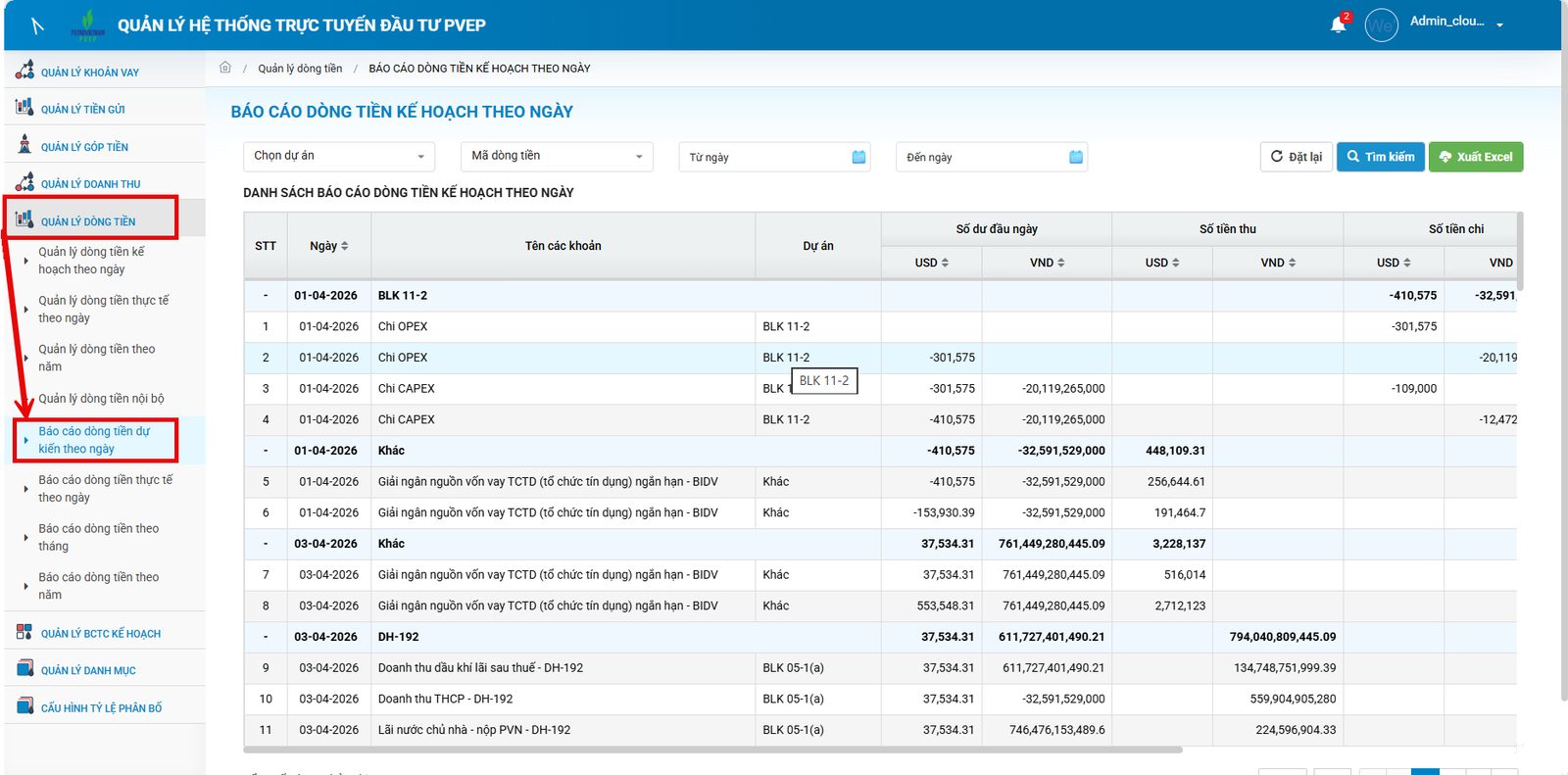Open the Chọn dự án dropdown

coord(339,157)
